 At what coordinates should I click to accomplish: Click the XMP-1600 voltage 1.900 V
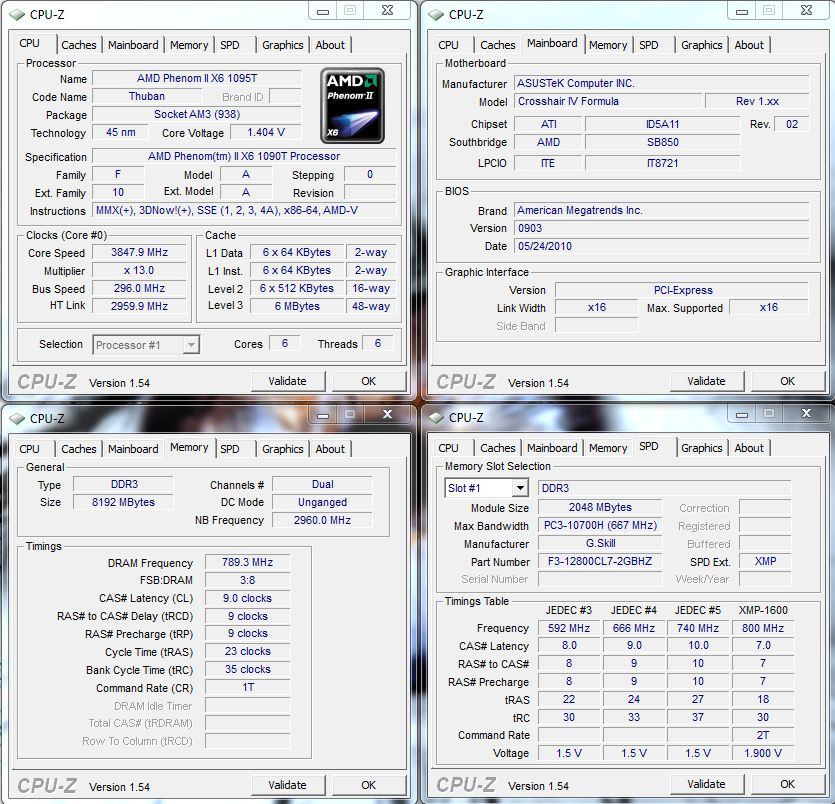click(763, 753)
